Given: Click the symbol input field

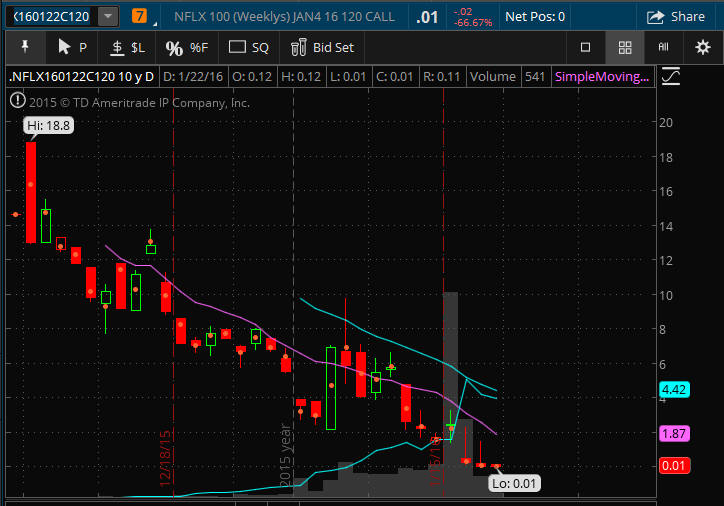Looking at the screenshot, I should point(50,16).
